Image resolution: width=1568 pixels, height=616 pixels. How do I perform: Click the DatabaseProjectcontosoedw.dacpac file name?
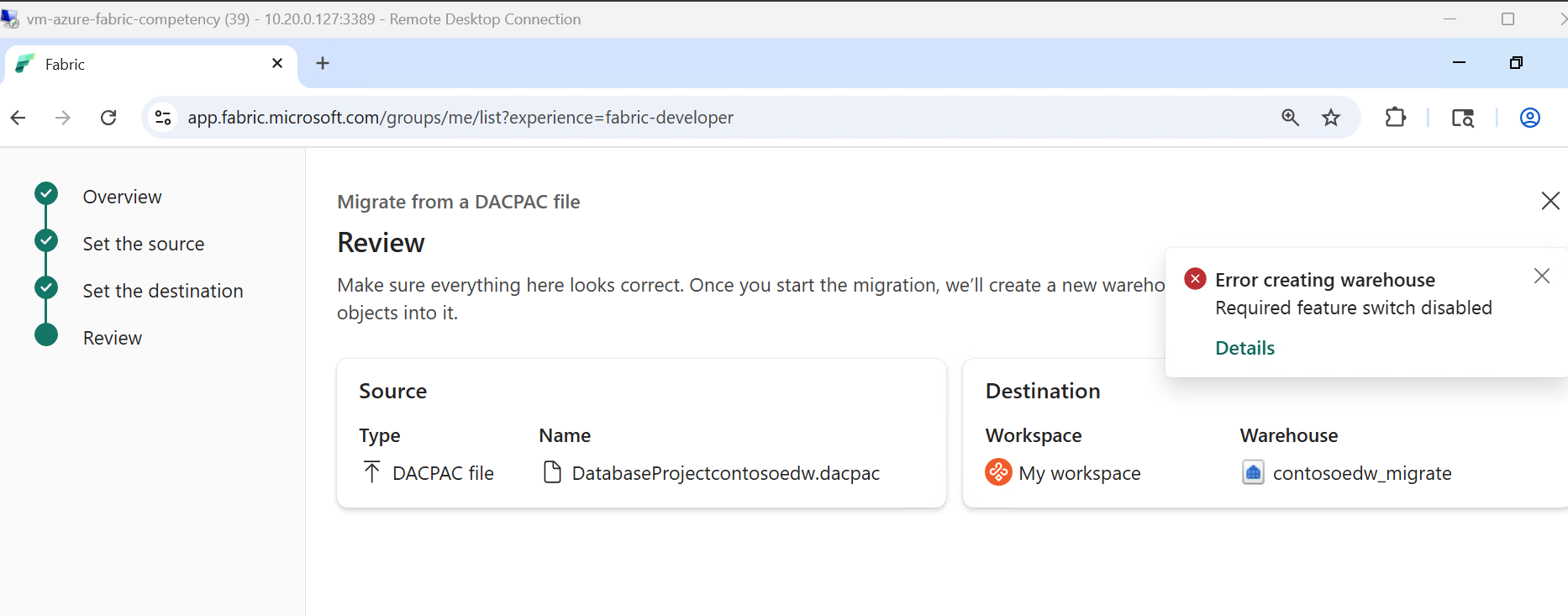point(725,473)
